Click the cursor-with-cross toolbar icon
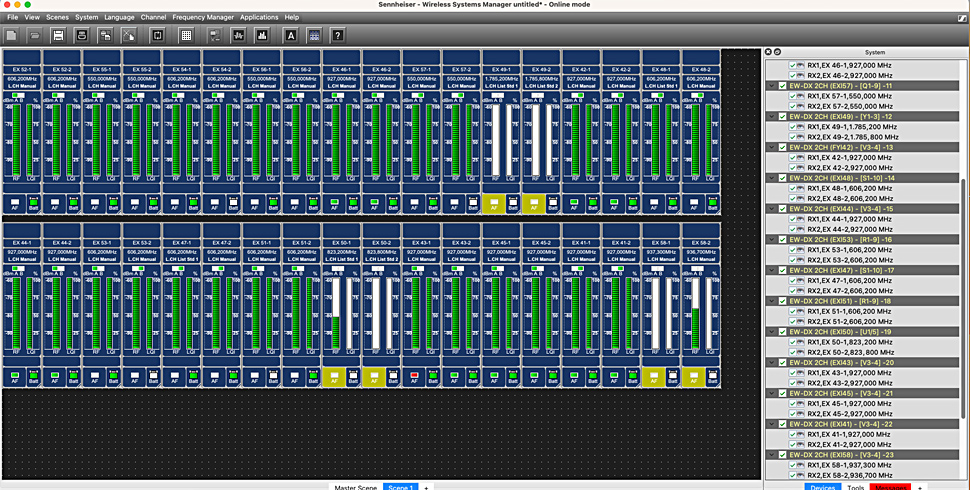Image resolution: width=970 pixels, height=490 pixels. point(127,35)
